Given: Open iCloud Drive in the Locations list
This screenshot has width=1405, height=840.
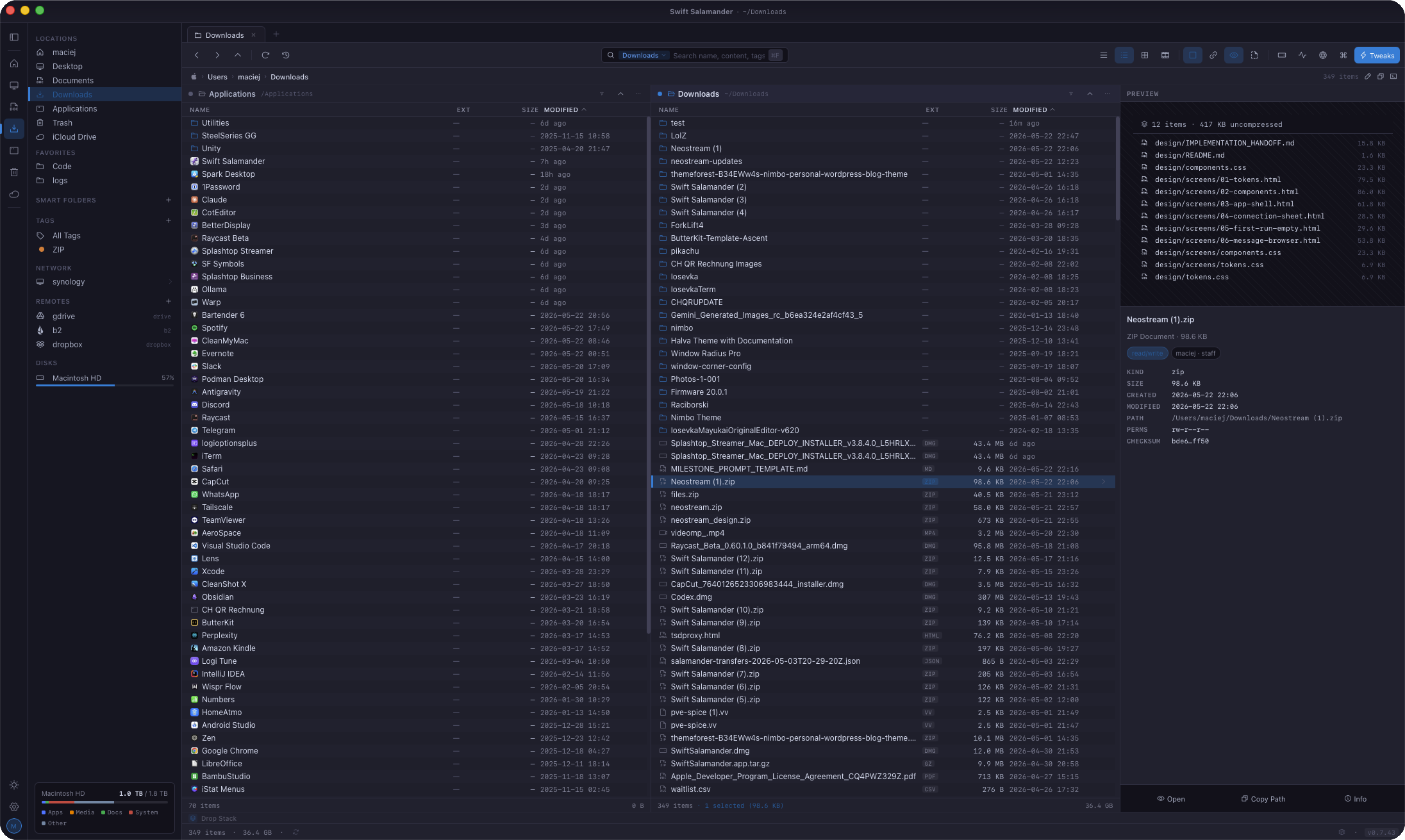Looking at the screenshot, I should [105, 137].
